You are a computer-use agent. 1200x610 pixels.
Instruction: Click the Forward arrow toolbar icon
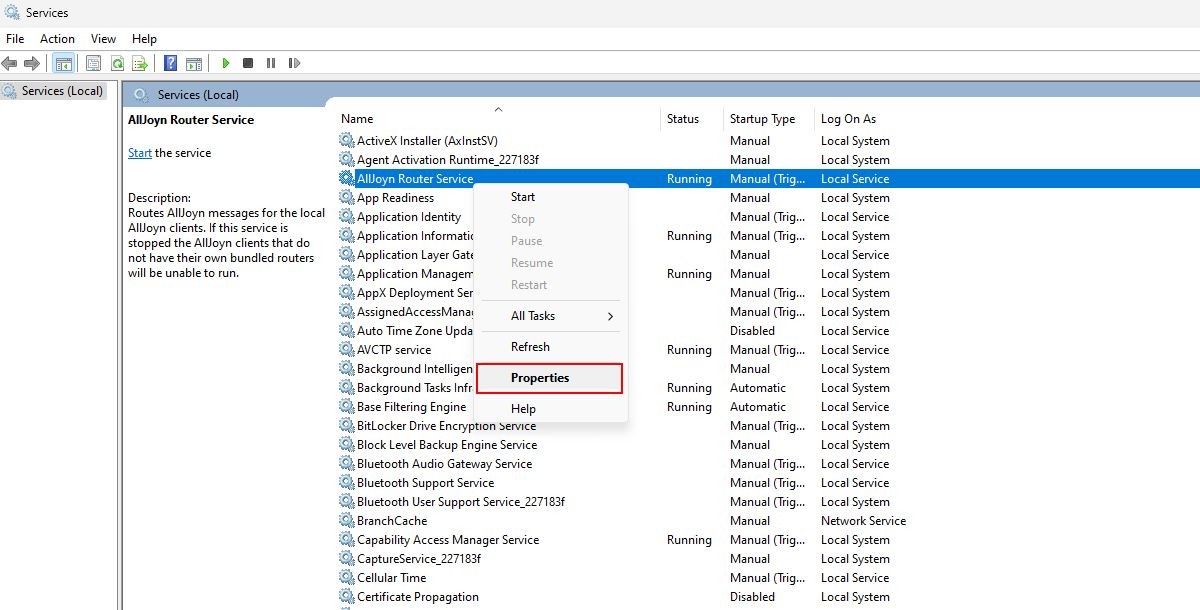click(x=32, y=63)
